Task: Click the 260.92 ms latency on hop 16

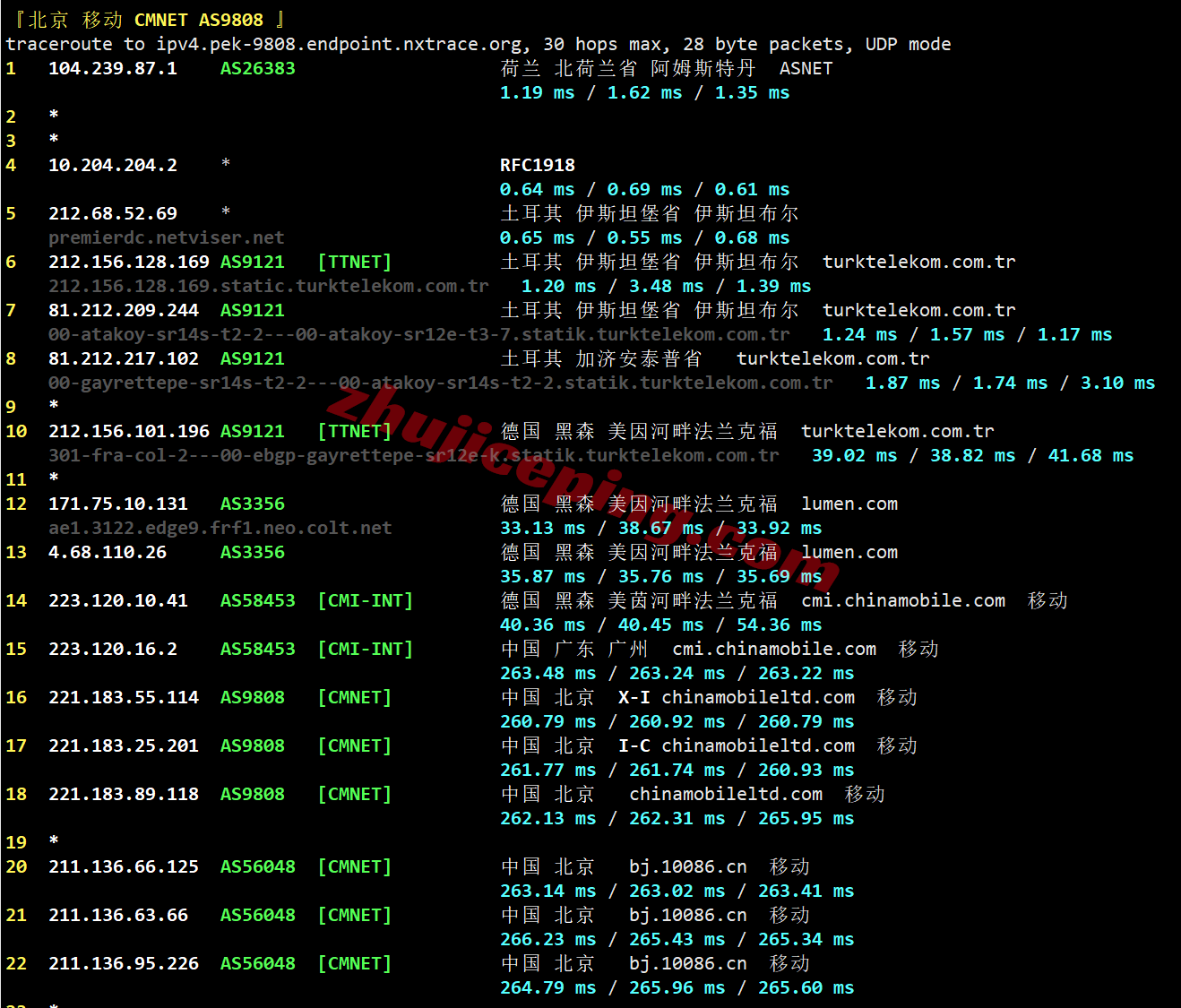Action: pyautogui.click(x=677, y=721)
